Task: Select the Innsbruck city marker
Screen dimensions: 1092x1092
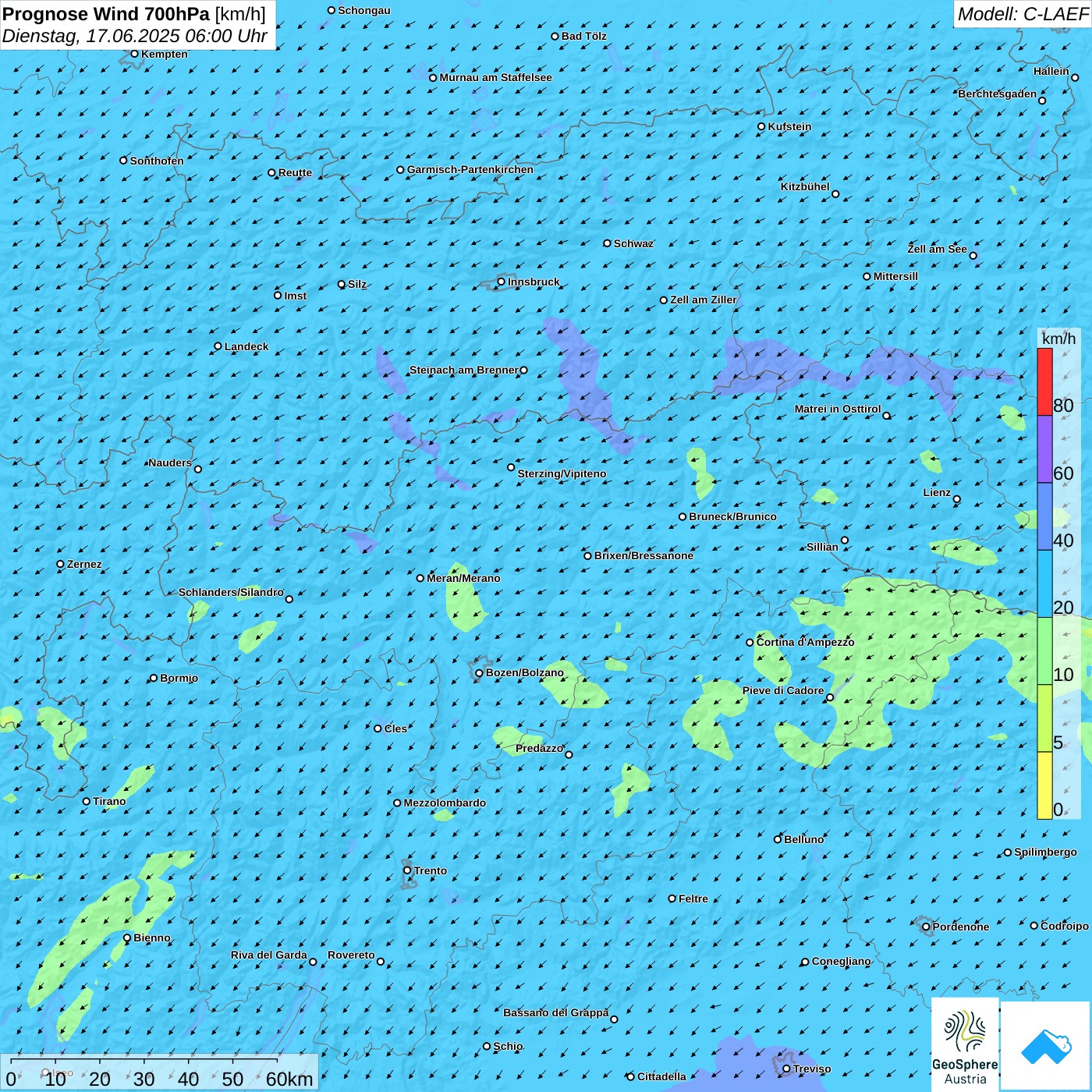Action: click(x=501, y=282)
